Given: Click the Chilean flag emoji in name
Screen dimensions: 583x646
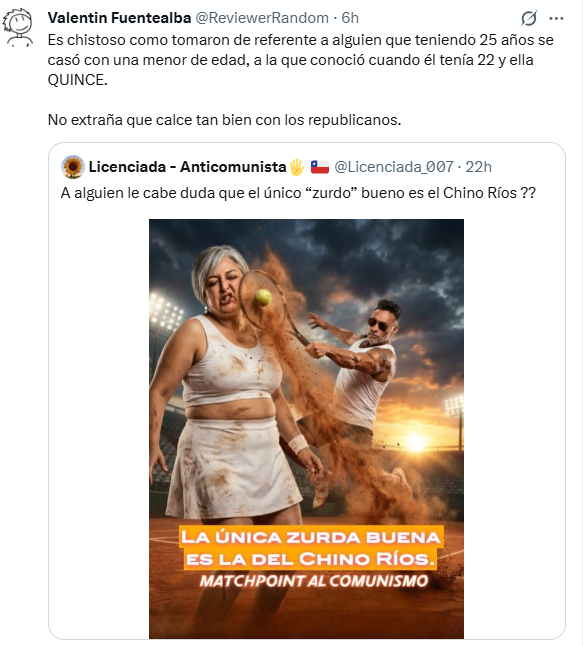Looking at the screenshot, I should [320, 167].
